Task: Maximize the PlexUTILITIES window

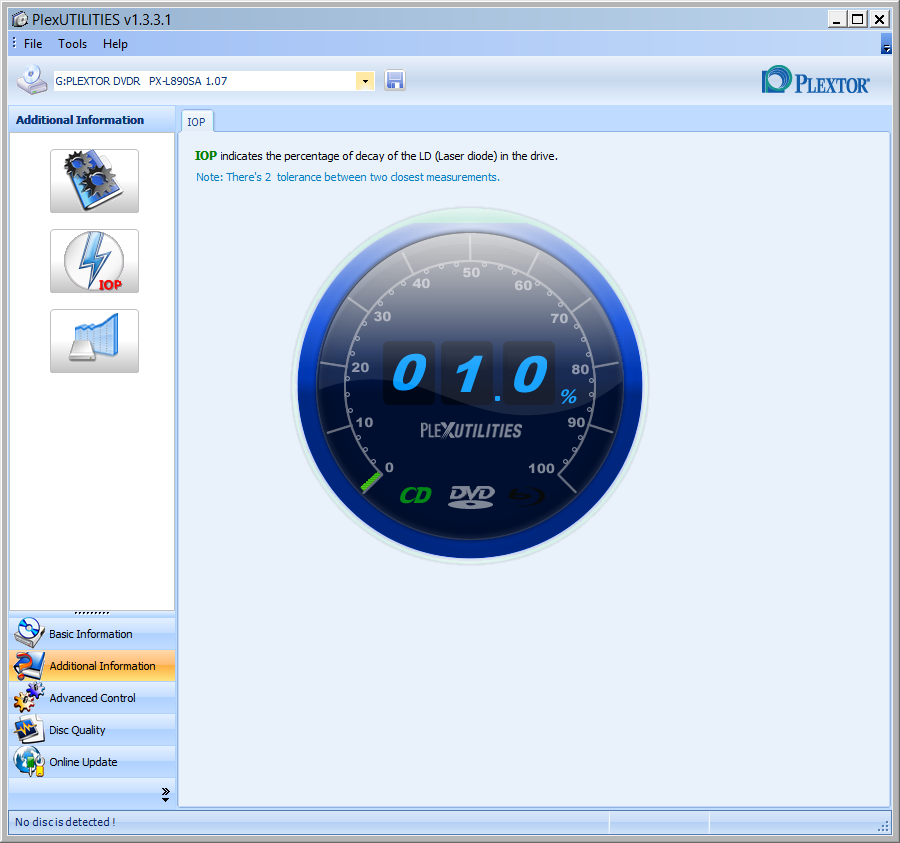Action: [858, 20]
